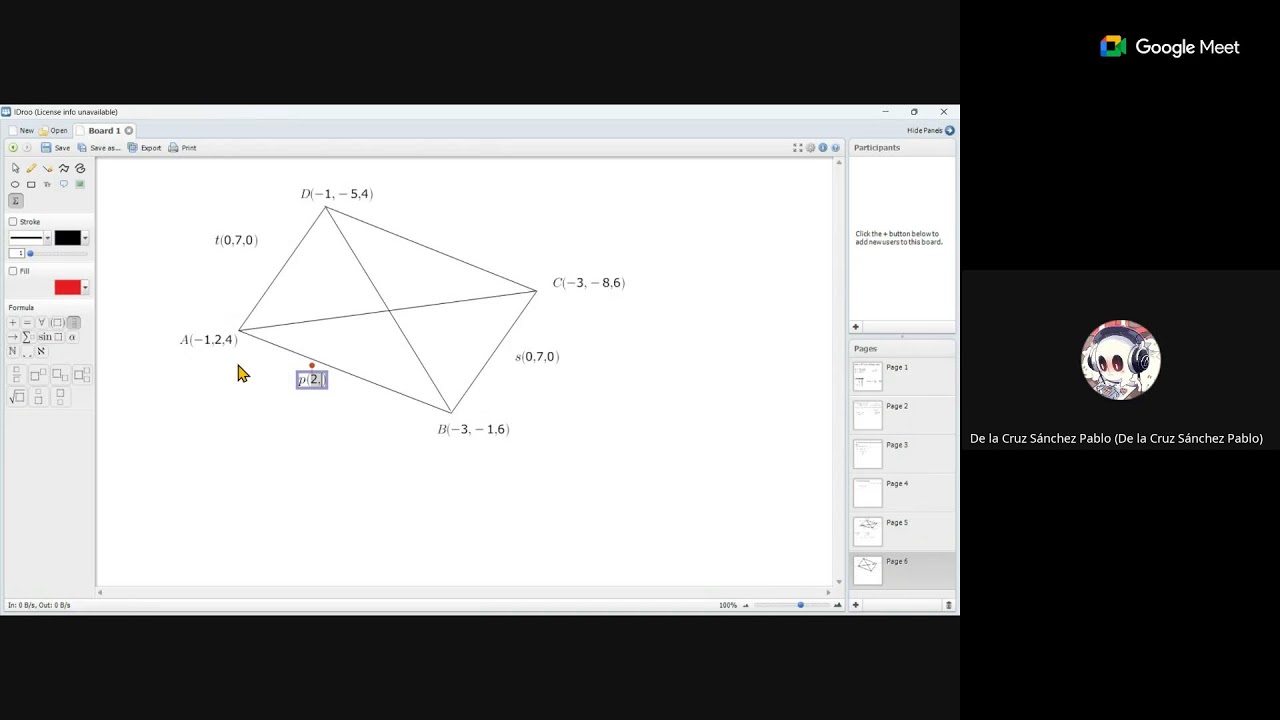The width and height of the screenshot is (1280, 720).
Task: Insert a square root formula template
Action: tap(17, 397)
